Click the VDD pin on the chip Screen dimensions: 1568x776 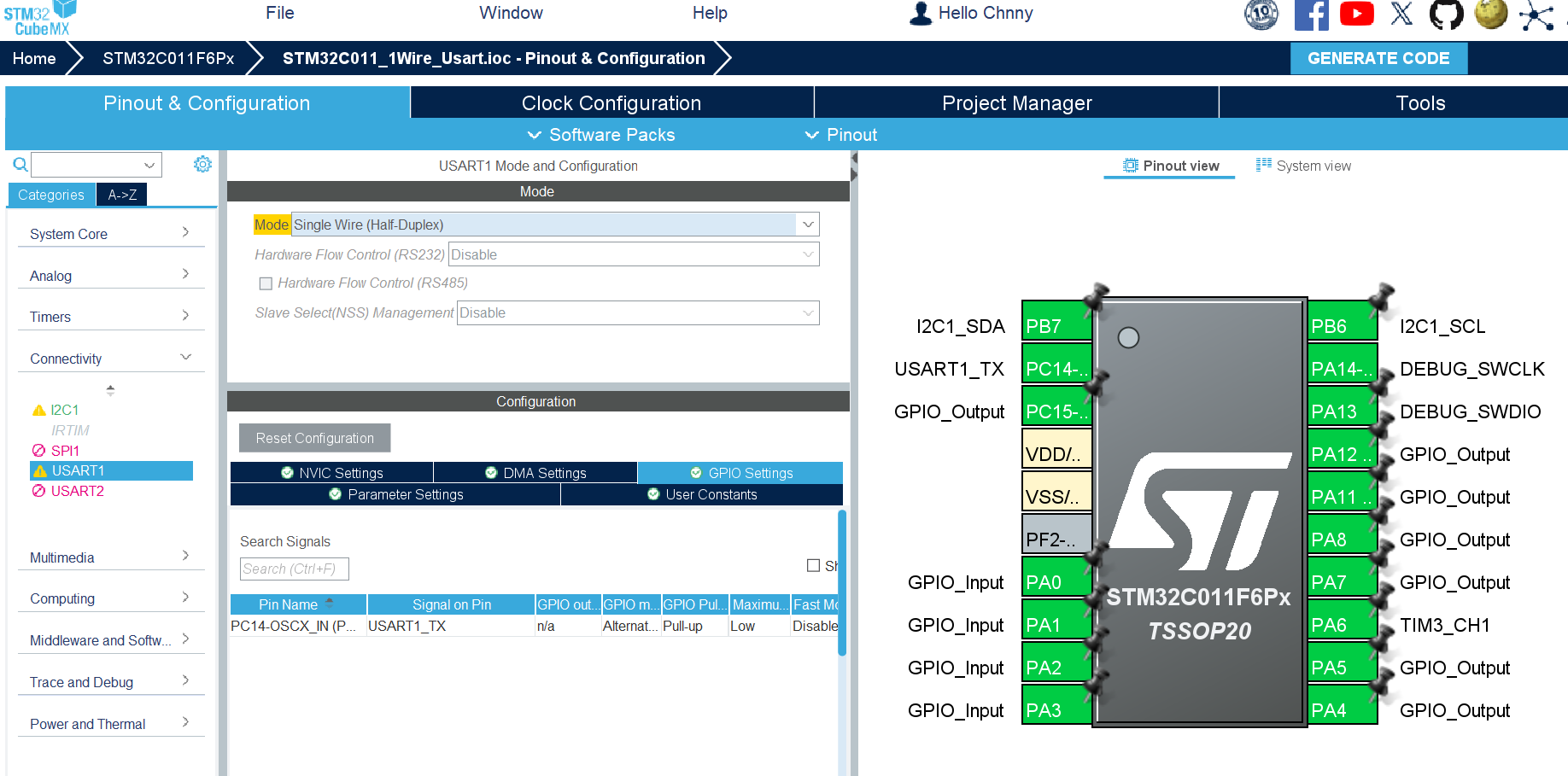(x=1056, y=449)
